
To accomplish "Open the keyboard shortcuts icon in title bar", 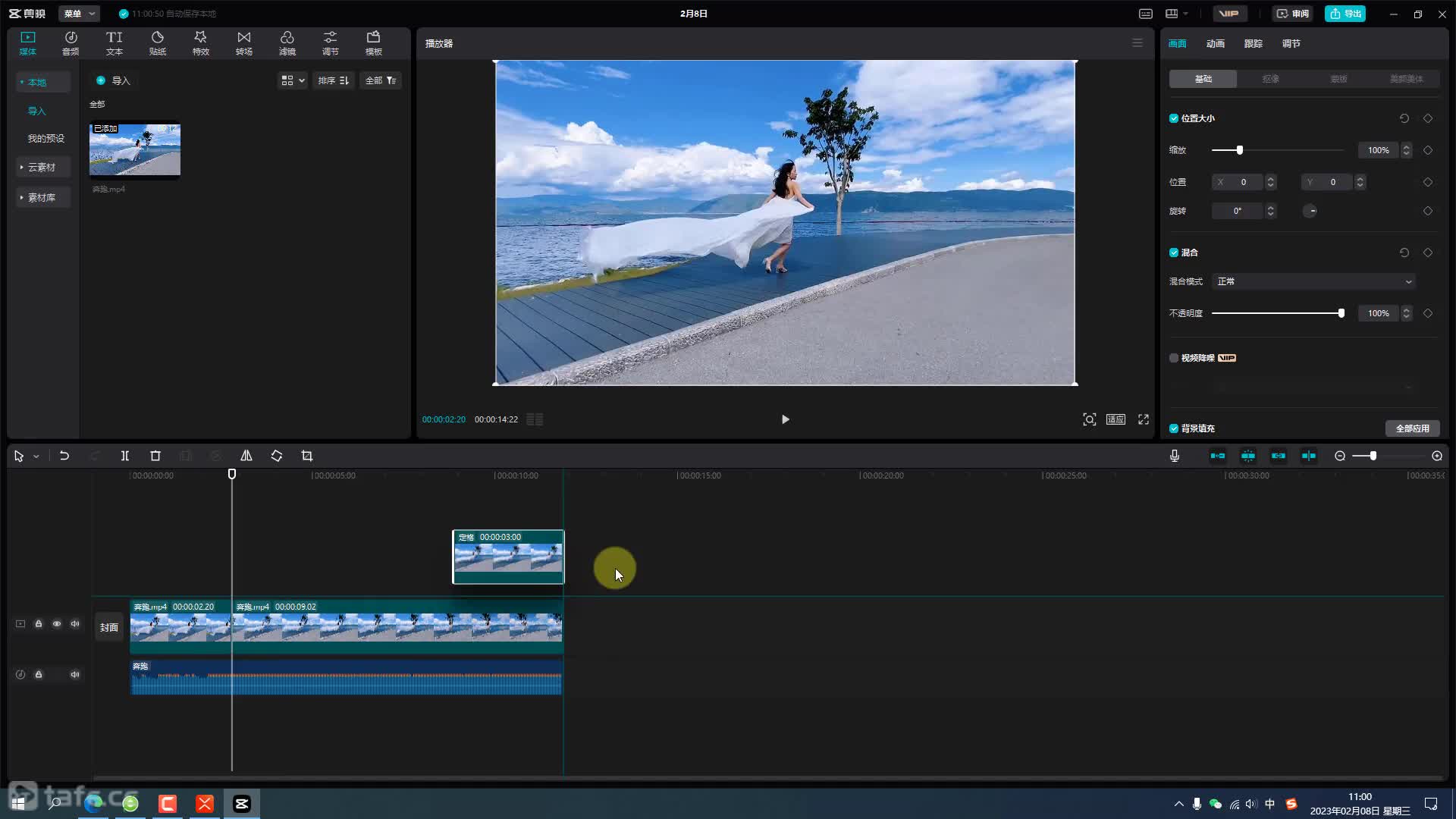I will (x=1146, y=14).
